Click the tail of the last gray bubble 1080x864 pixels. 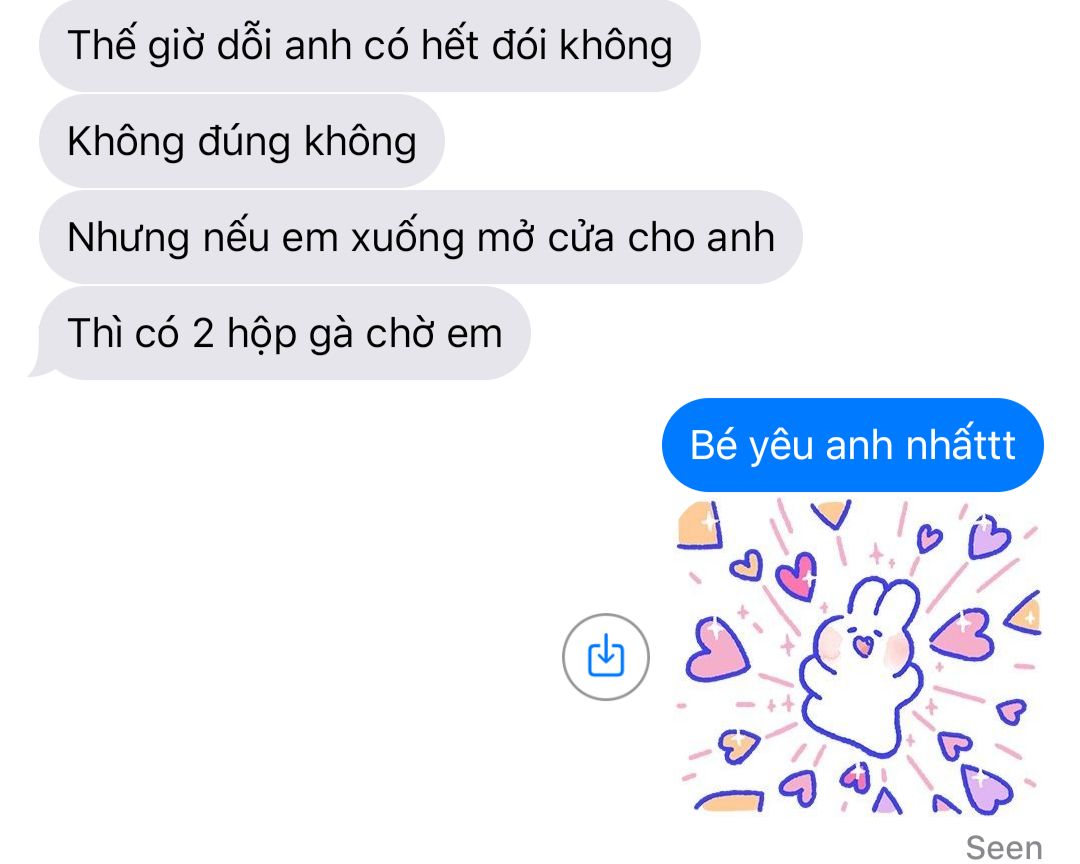tap(43, 369)
